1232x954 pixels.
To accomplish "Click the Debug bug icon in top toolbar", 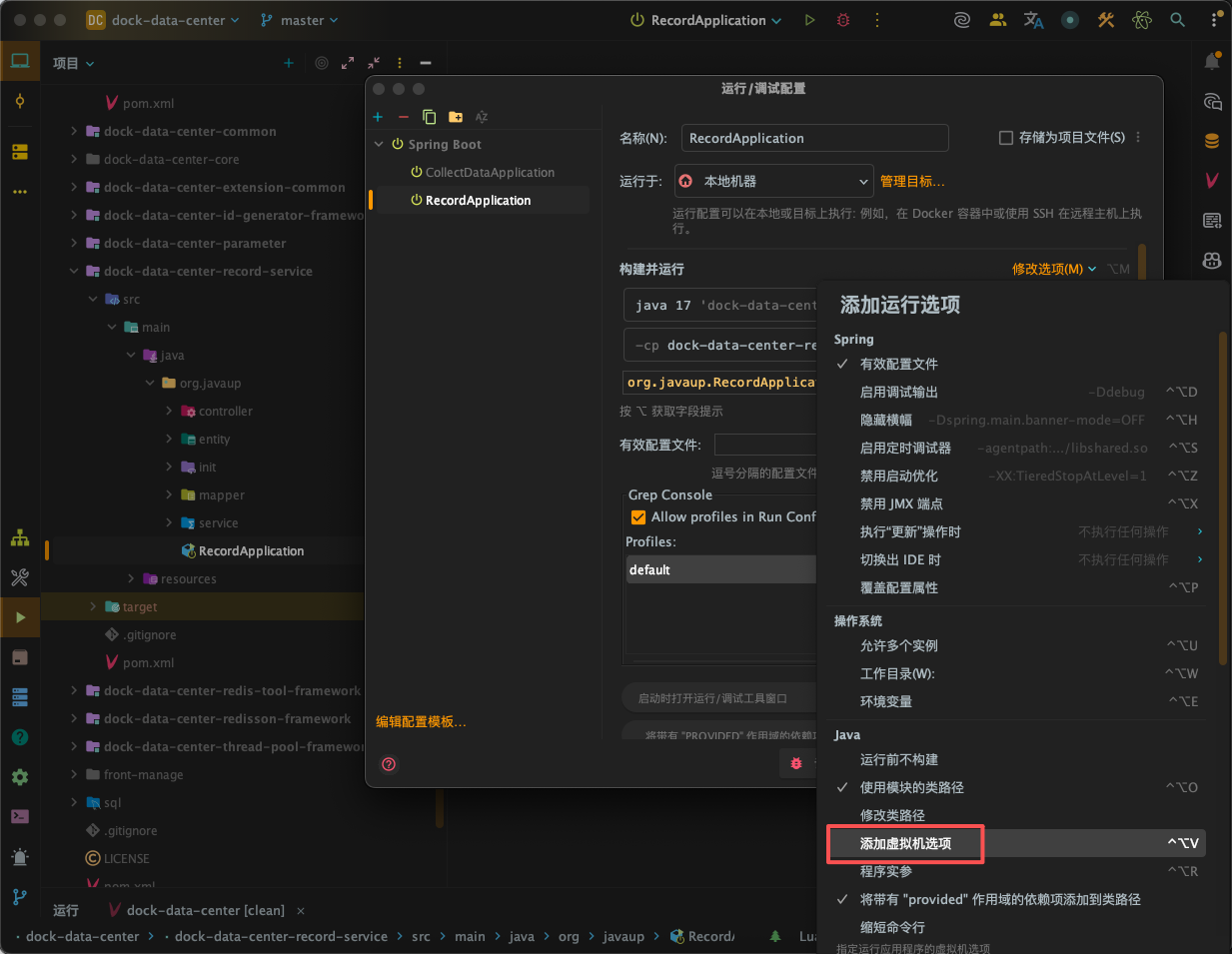I will pyautogui.click(x=843, y=20).
